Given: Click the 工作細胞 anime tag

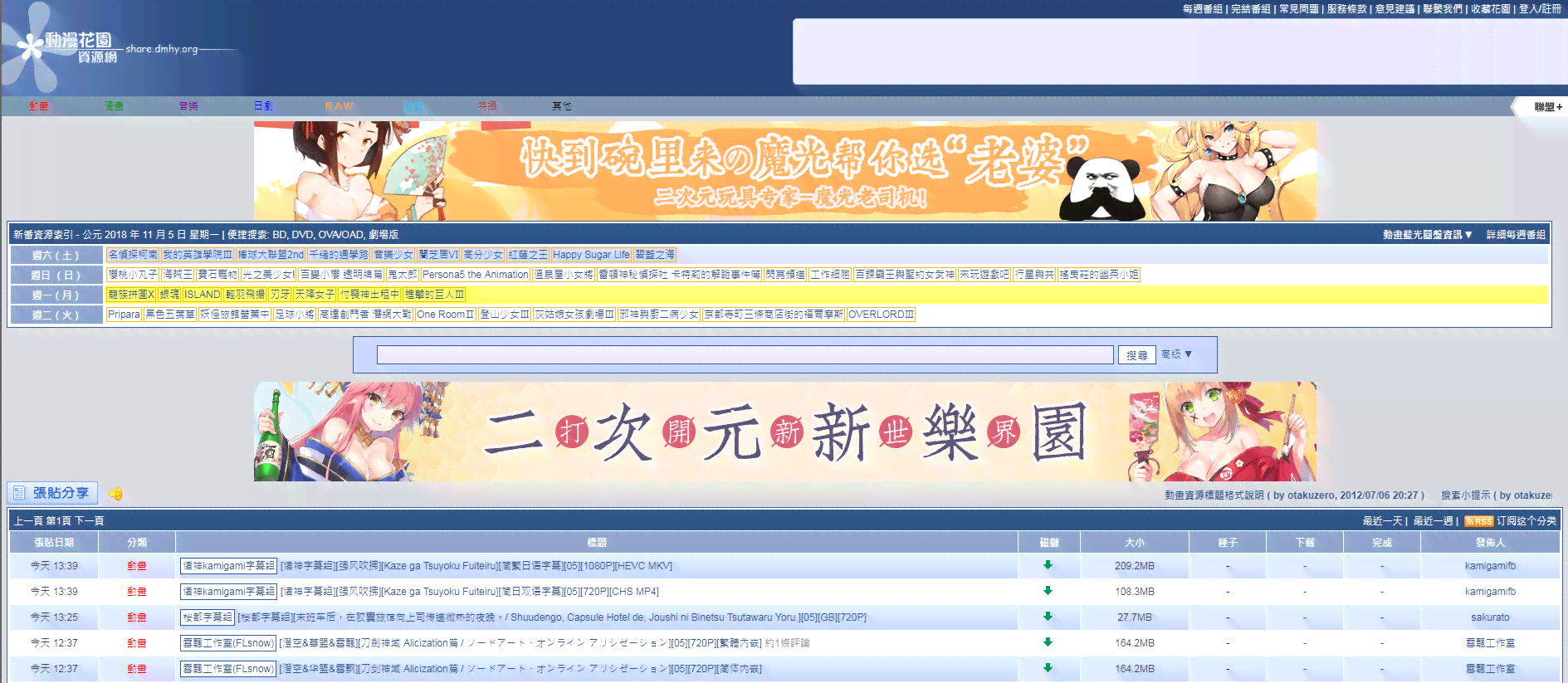Looking at the screenshot, I should (x=831, y=275).
